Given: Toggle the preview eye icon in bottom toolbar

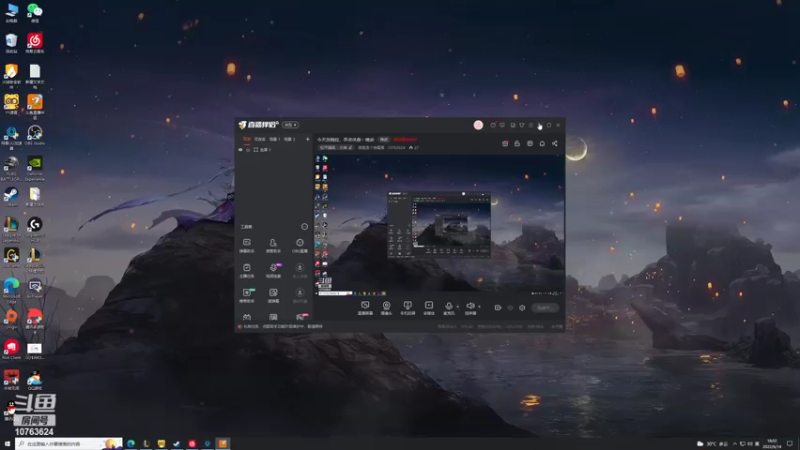Looking at the screenshot, I should [510, 308].
